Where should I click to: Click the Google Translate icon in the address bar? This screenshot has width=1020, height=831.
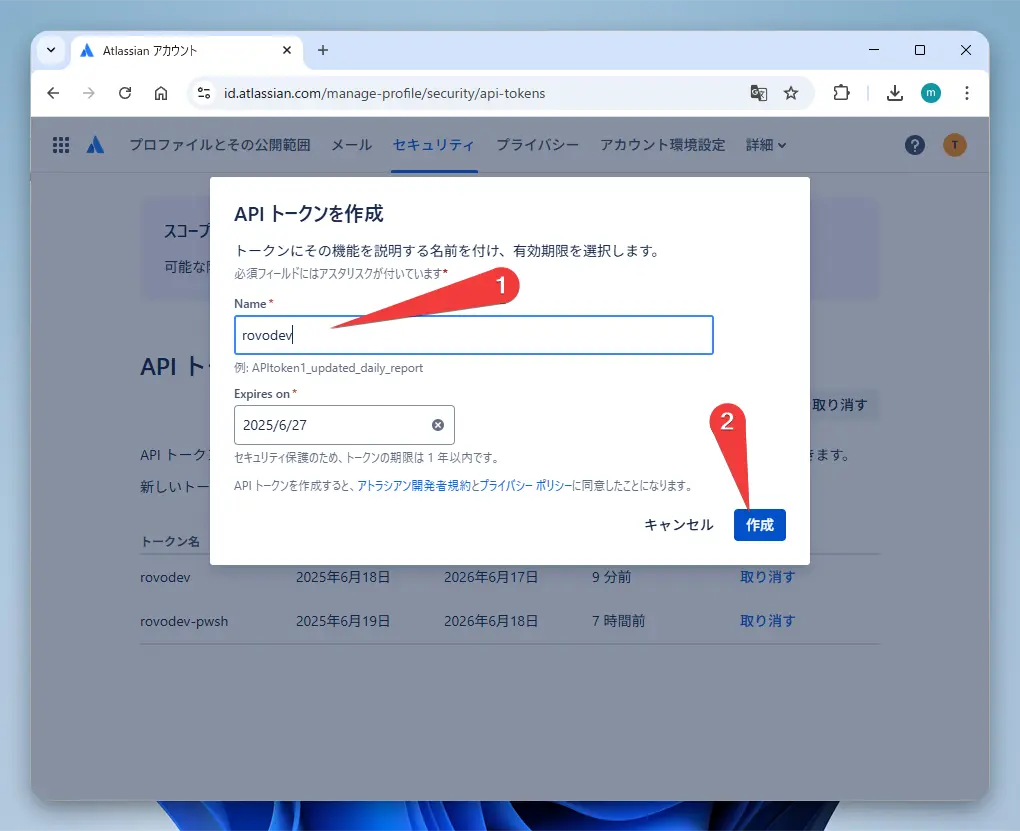(758, 92)
